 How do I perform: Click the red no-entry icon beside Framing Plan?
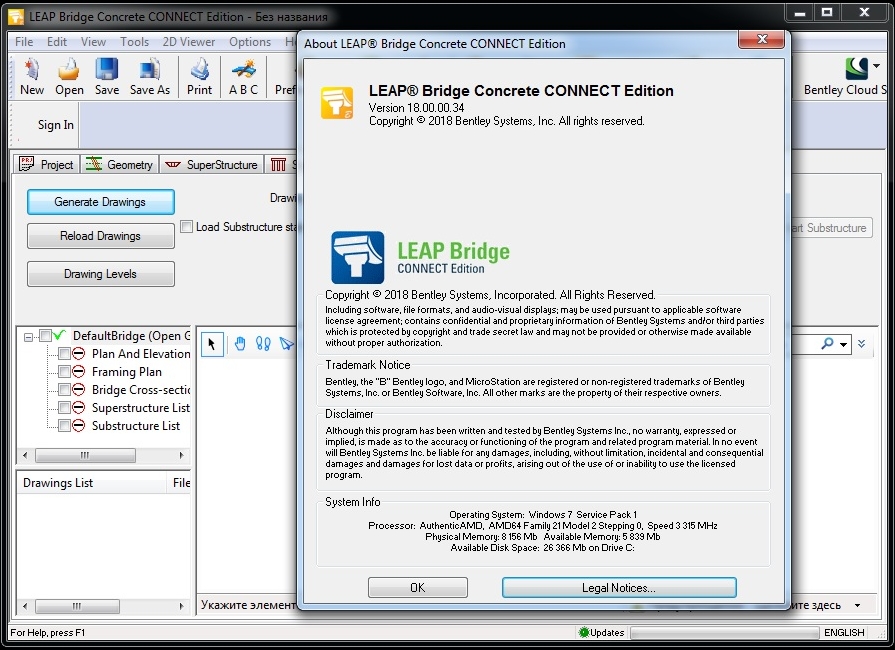click(x=79, y=372)
